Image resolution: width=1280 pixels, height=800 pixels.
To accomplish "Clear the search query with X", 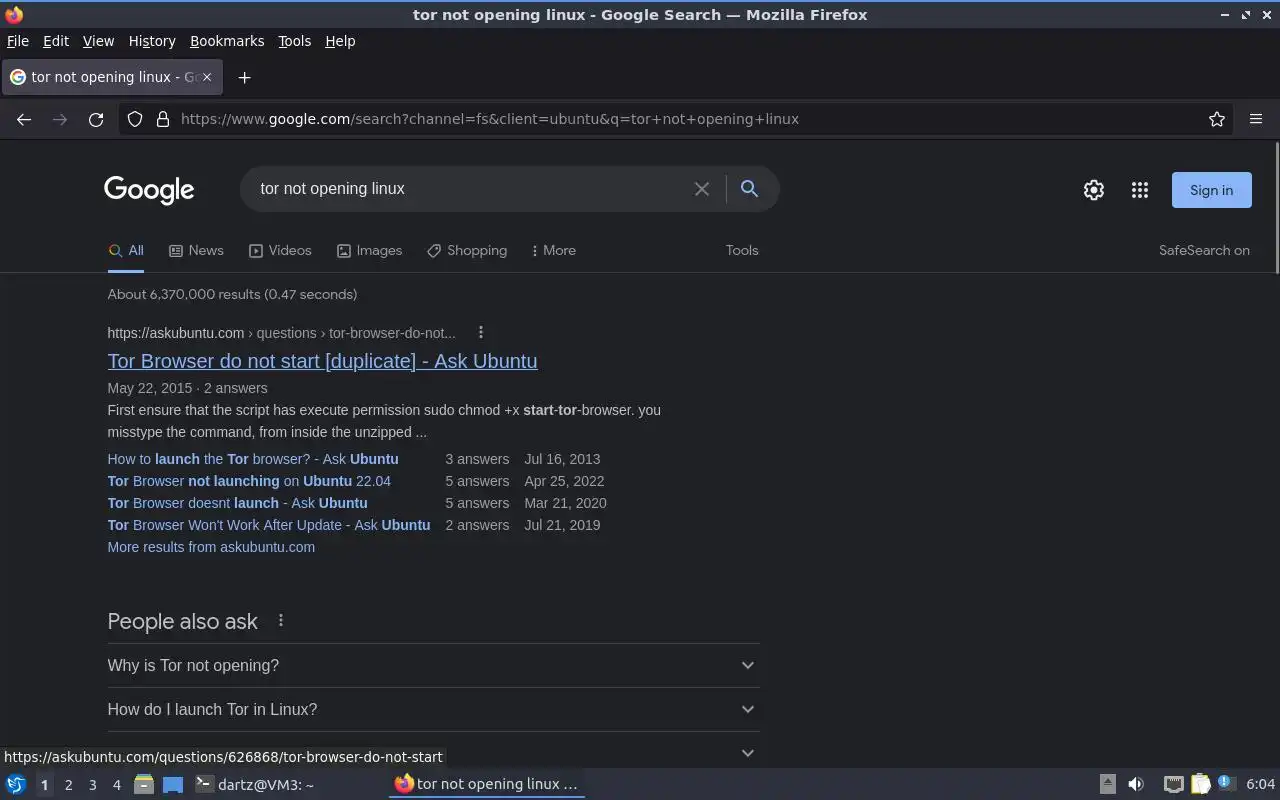I will pos(702,189).
